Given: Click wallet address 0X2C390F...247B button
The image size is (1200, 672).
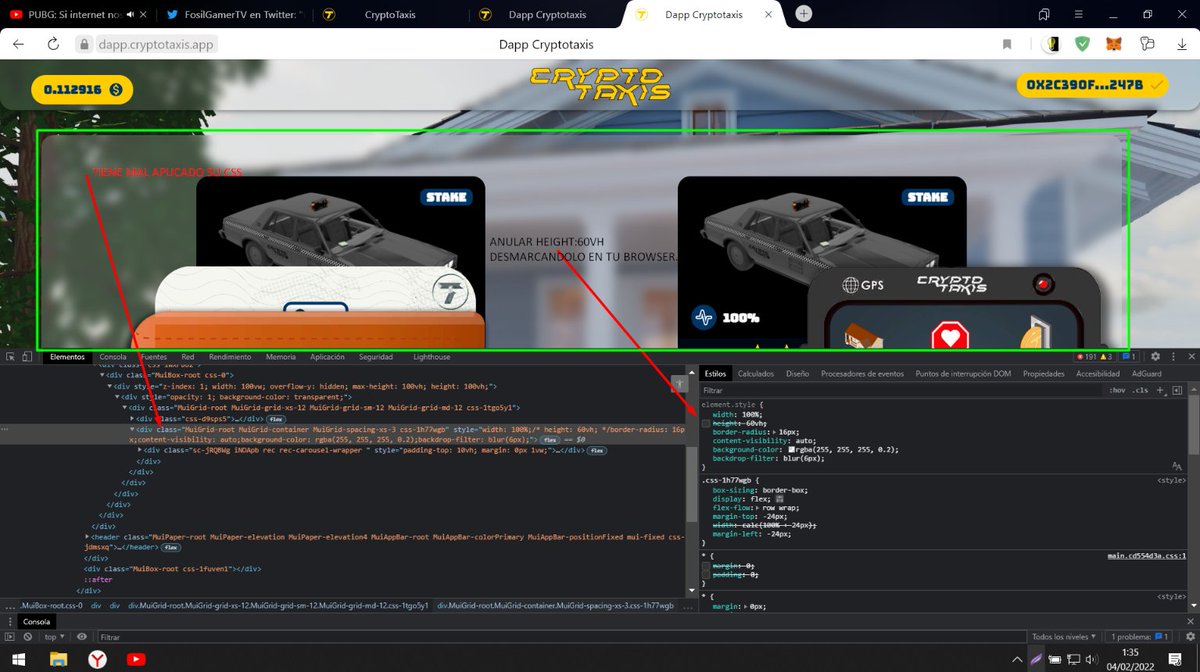Looking at the screenshot, I should (x=1093, y=86).
